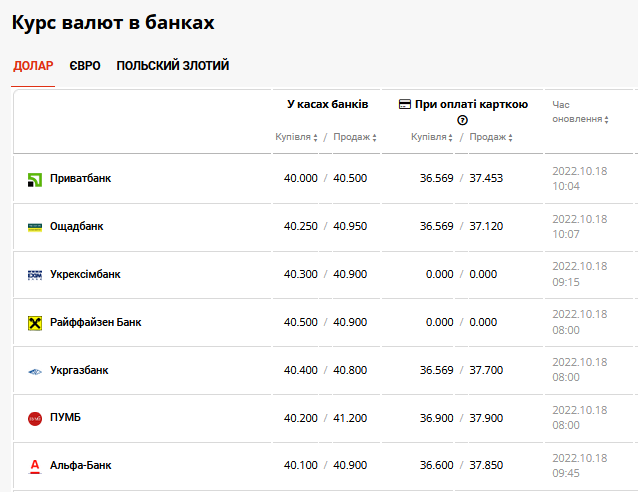
Task: Sort by card payment Купівля rate
Action: point(432,137)
